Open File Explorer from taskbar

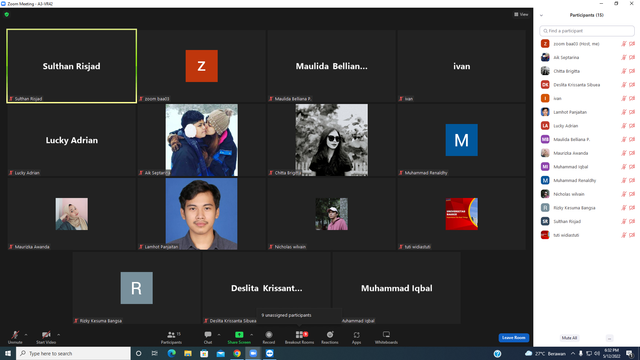pyautogui.click(x=188, y=353)
